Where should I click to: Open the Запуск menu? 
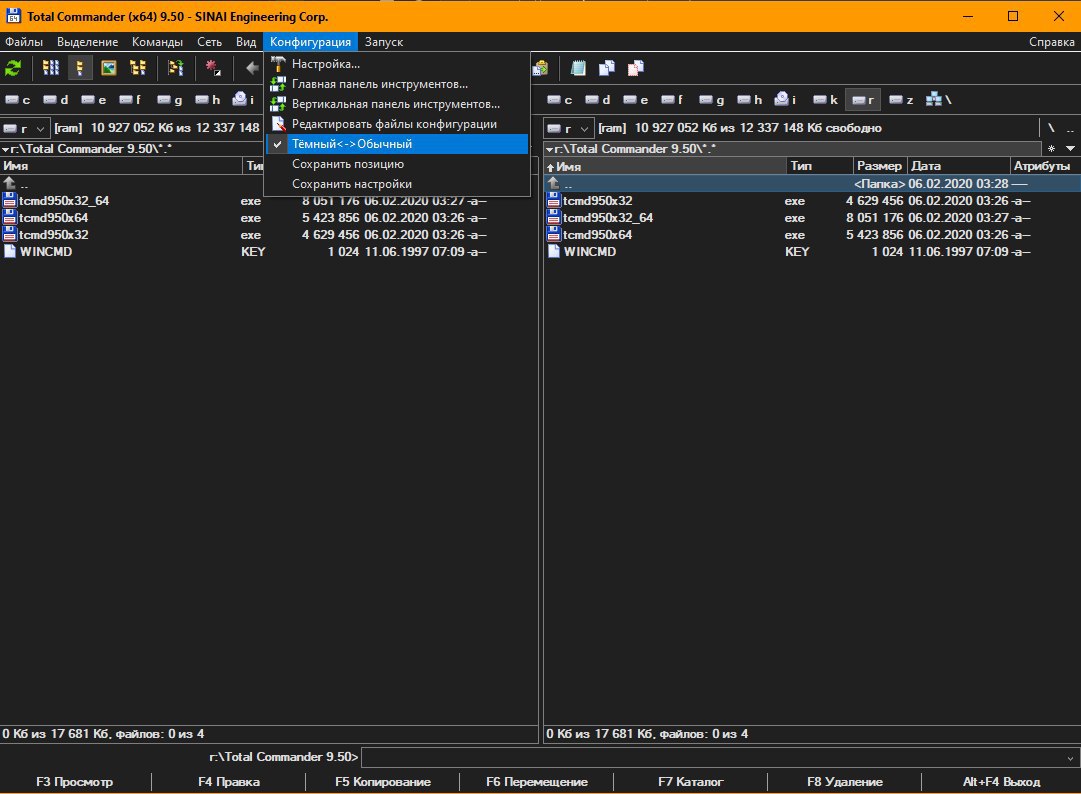tap(384, 42)
